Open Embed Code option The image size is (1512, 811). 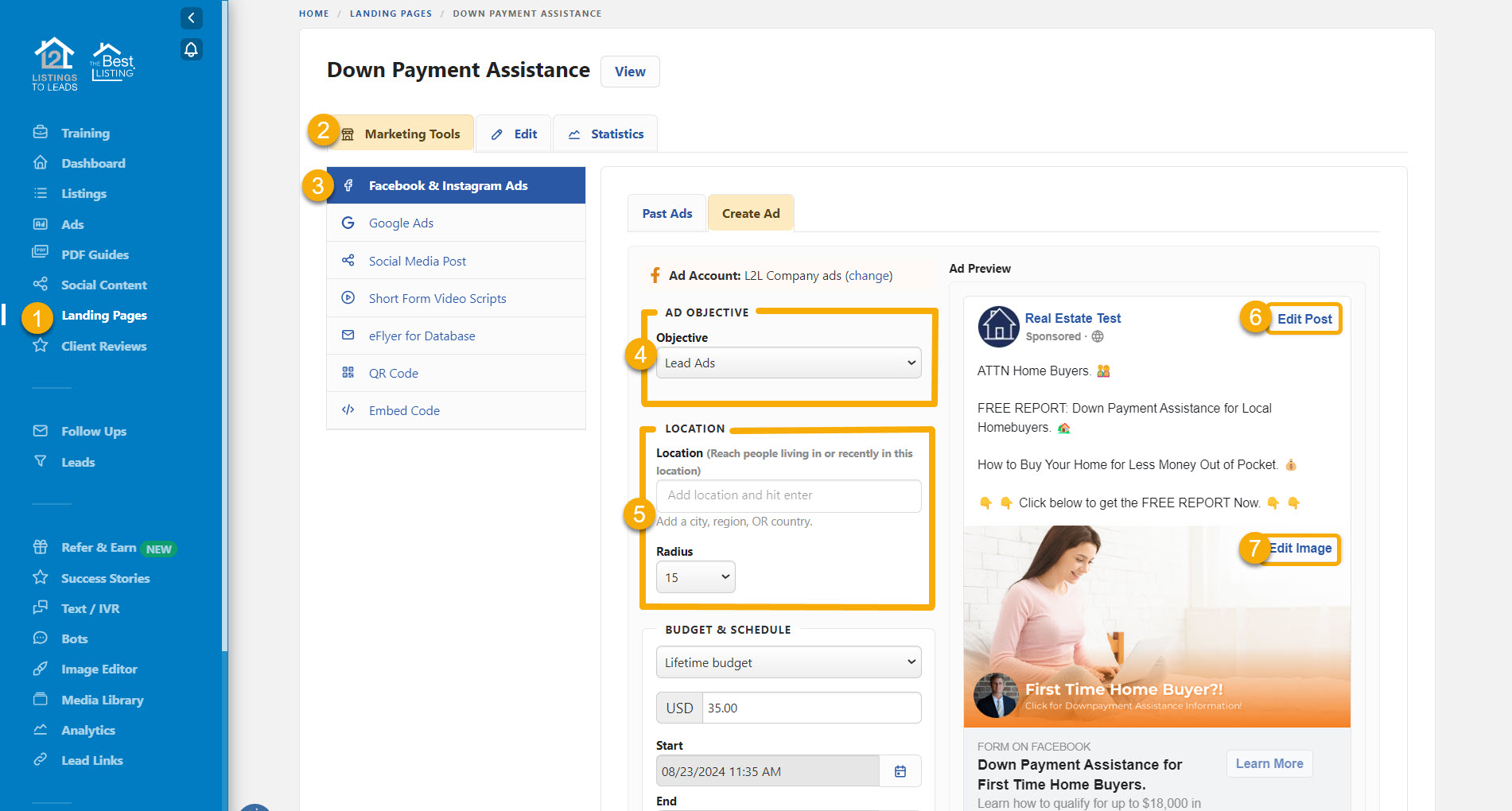[x=403, y=410]
